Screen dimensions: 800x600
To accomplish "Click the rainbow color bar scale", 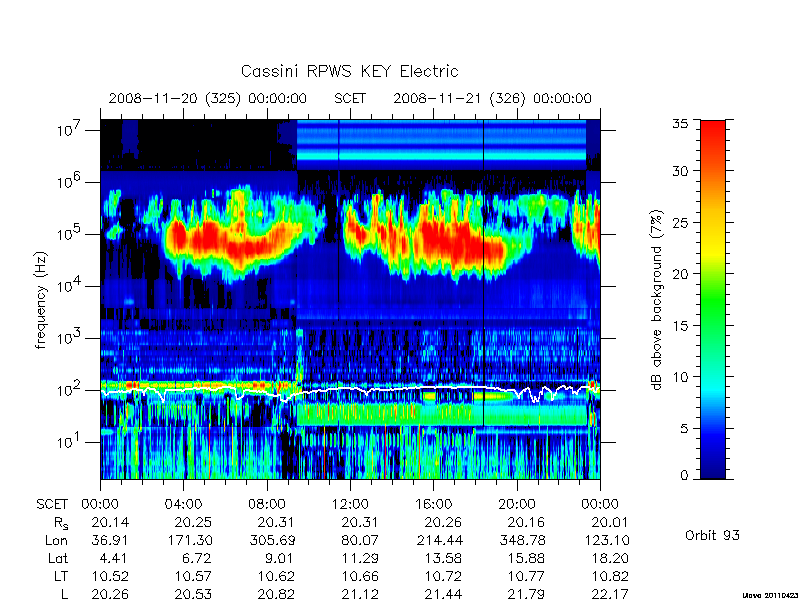I will pos(713,299).
